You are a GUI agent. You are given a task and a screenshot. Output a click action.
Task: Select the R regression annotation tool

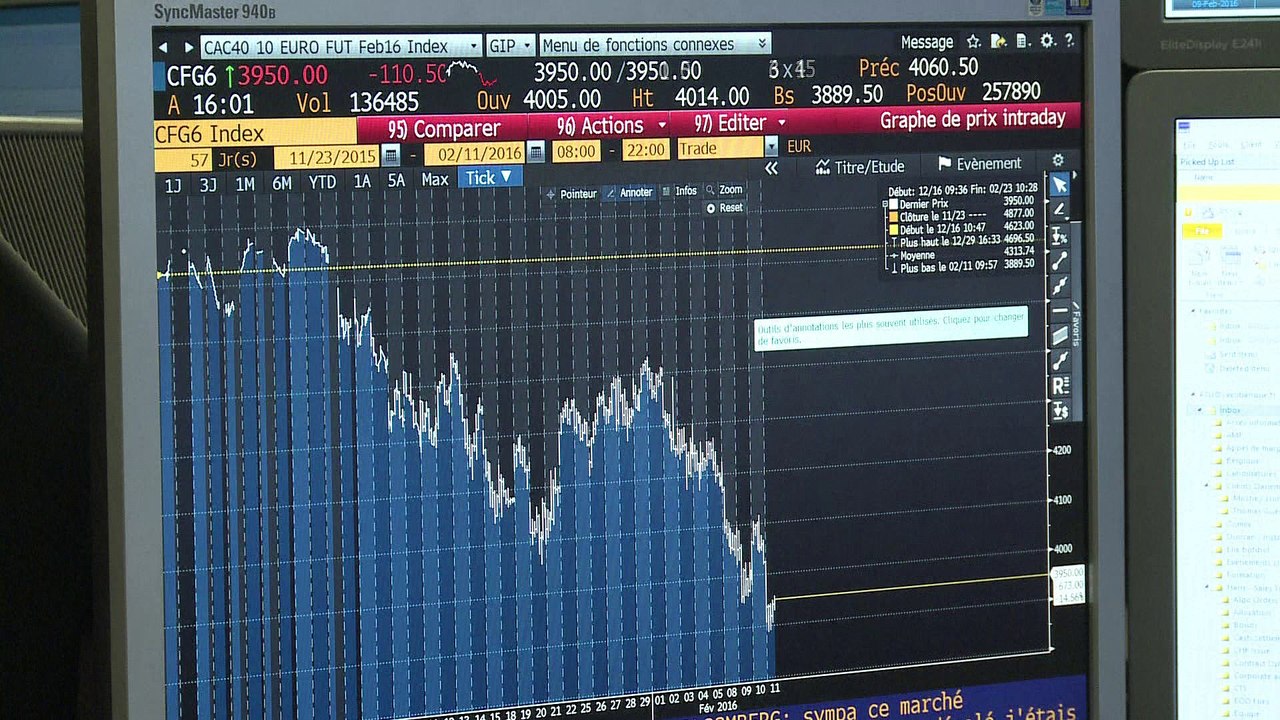1060,385
